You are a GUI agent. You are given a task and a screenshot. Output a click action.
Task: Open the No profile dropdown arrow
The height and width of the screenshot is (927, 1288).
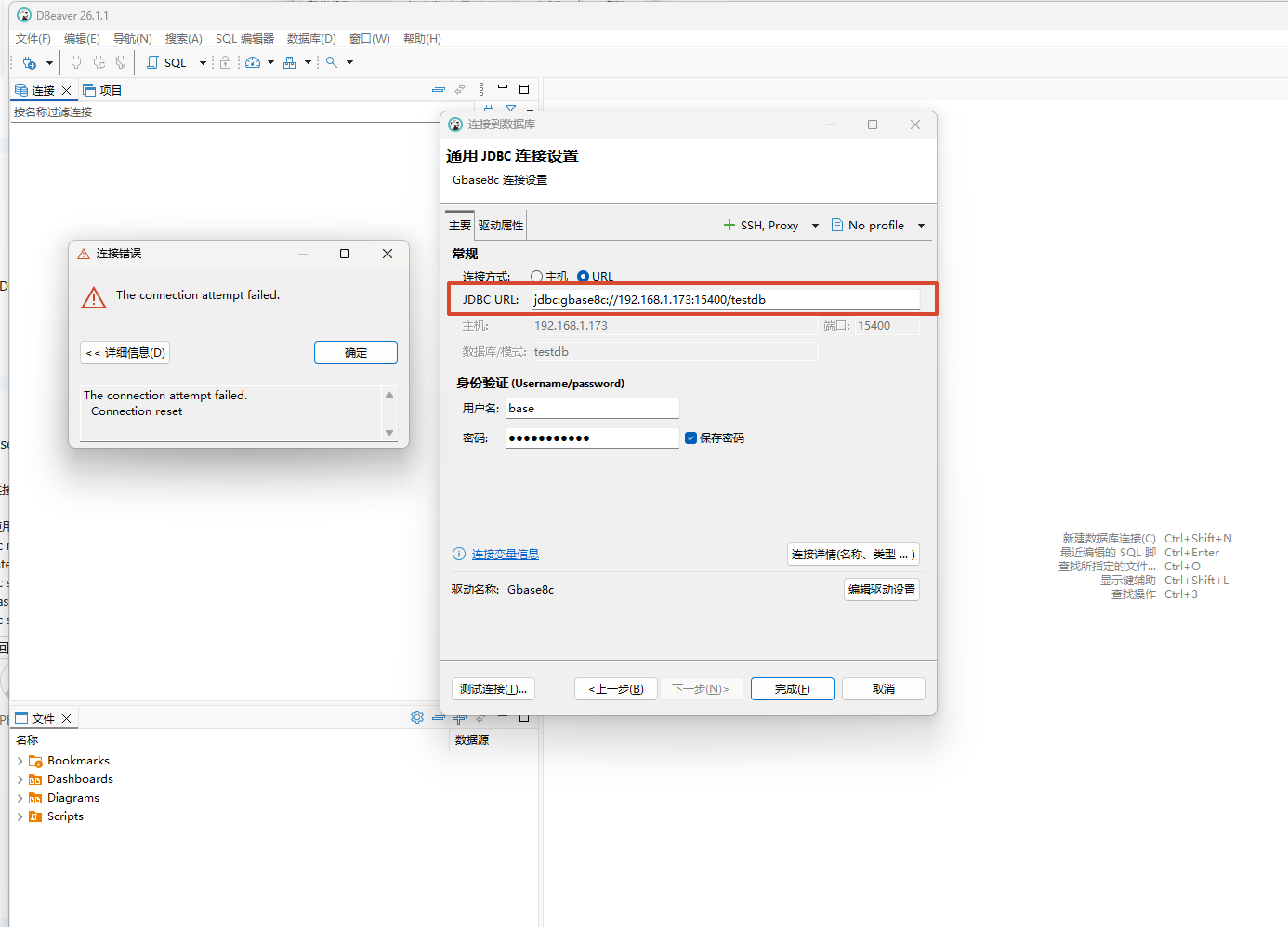coord(921,226)
